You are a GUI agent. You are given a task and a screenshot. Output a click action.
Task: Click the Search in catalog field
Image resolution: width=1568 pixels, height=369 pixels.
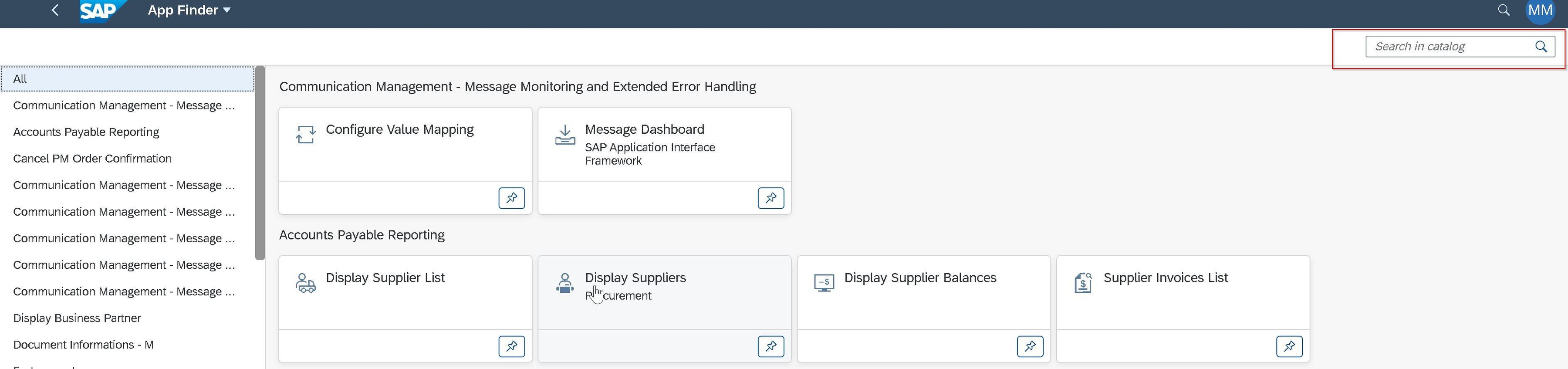(x=1455, y=46)
